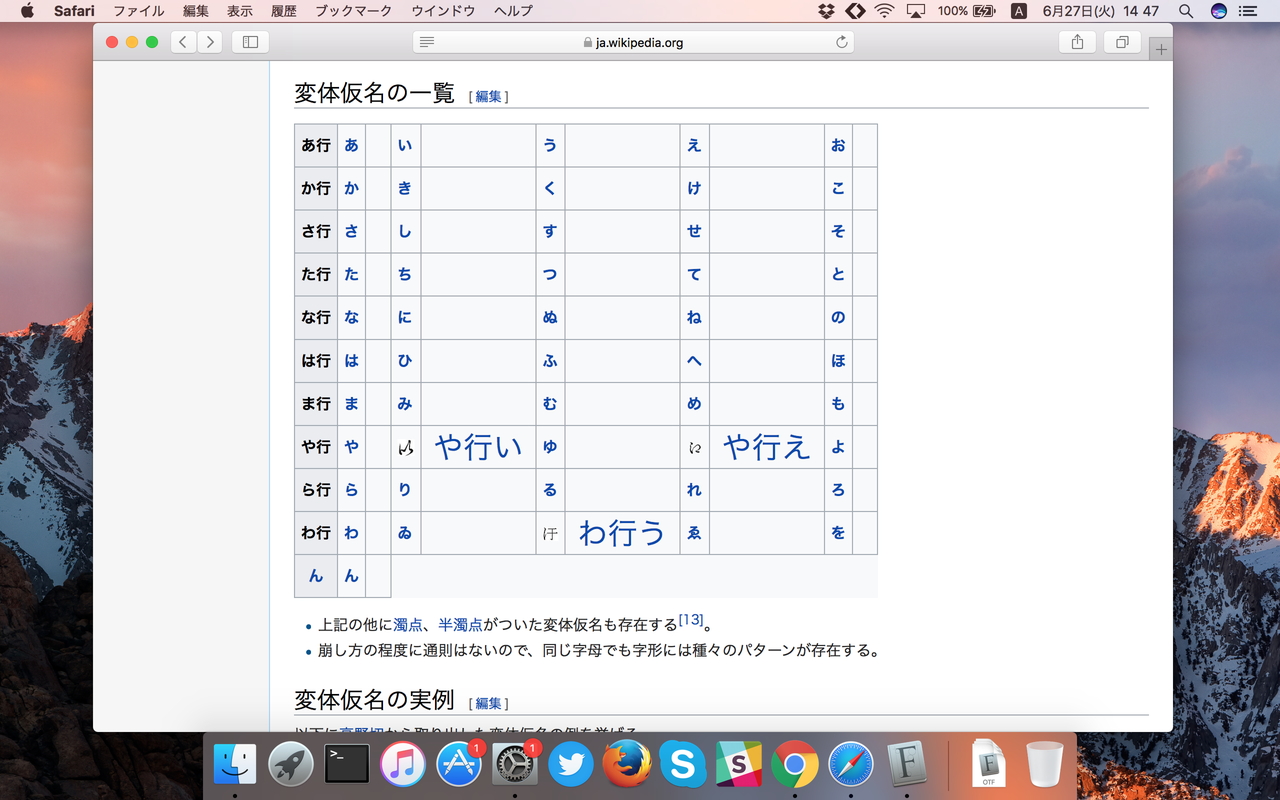
Task: Open Safari's tab overview
Action: 1121,42
